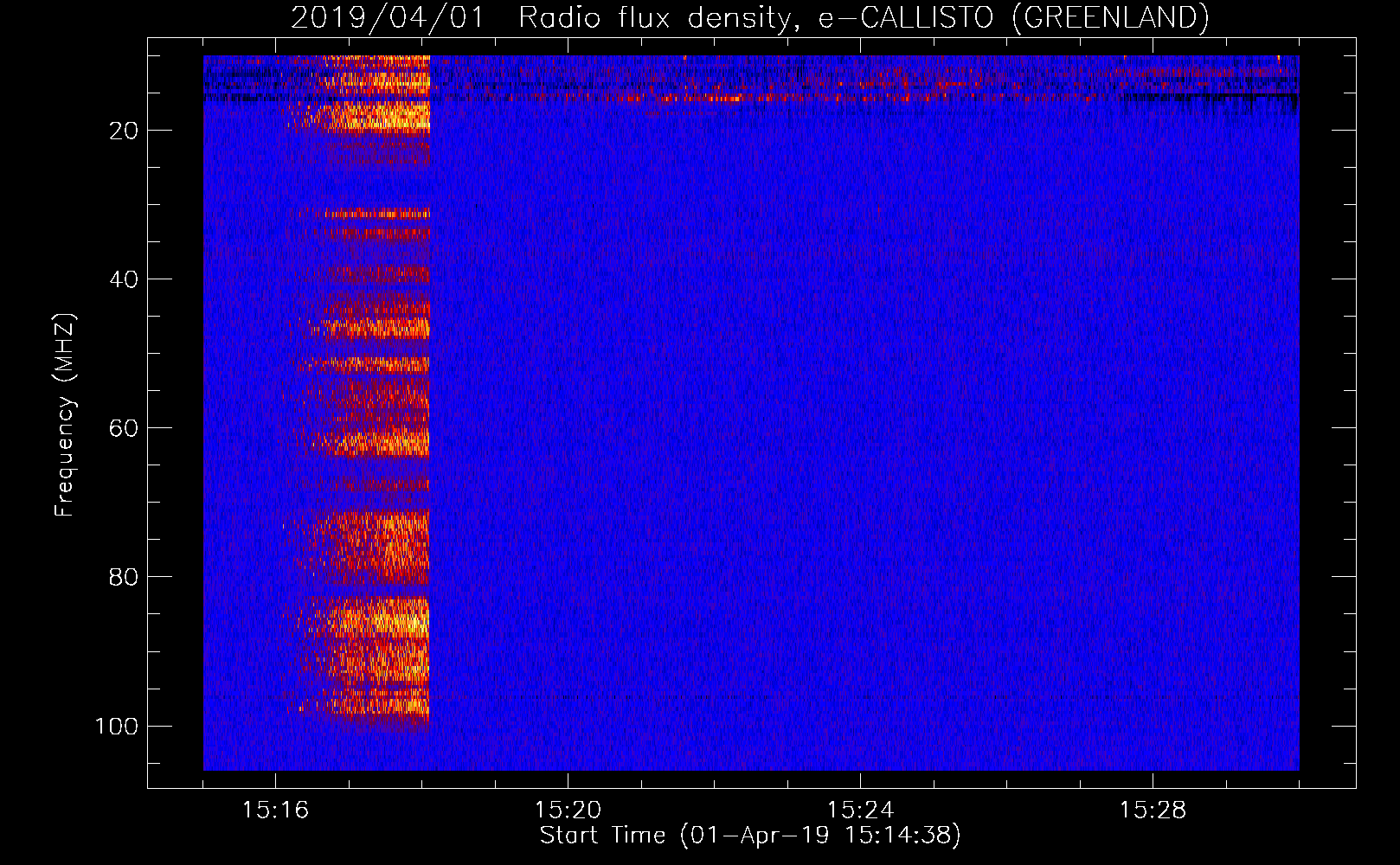Click the '20' frequency tick label
Screen dimensions: 1400x865
pyautogui.click(x=124, y=131)
